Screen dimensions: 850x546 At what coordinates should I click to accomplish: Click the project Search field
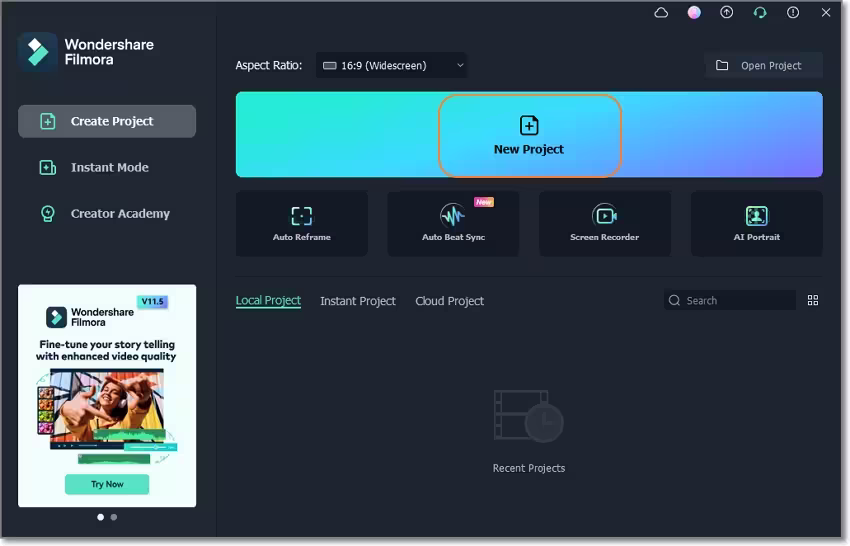[730, 300]
